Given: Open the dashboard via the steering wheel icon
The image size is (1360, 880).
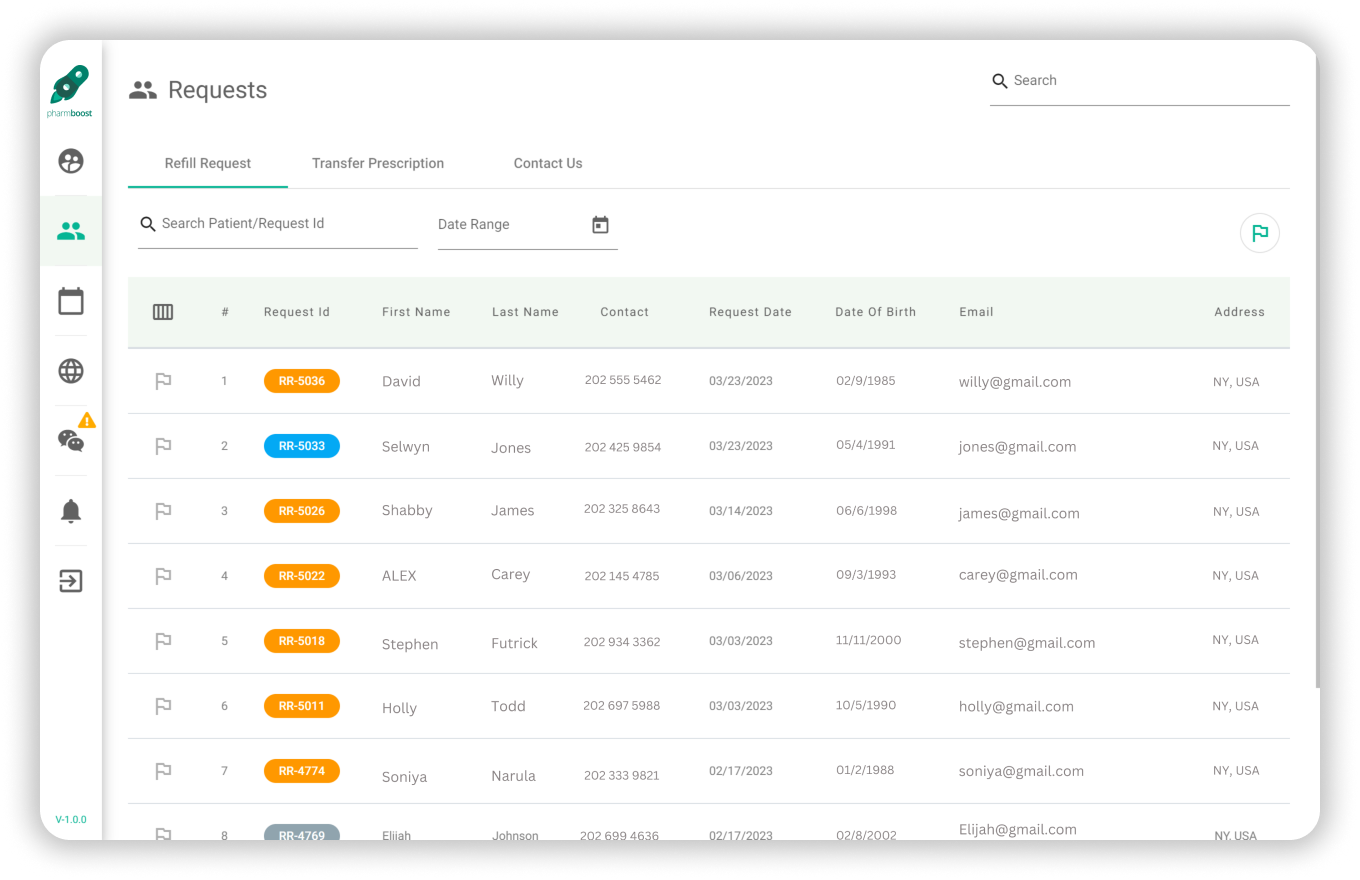Looking at the screenshot, I should [70, 160].
